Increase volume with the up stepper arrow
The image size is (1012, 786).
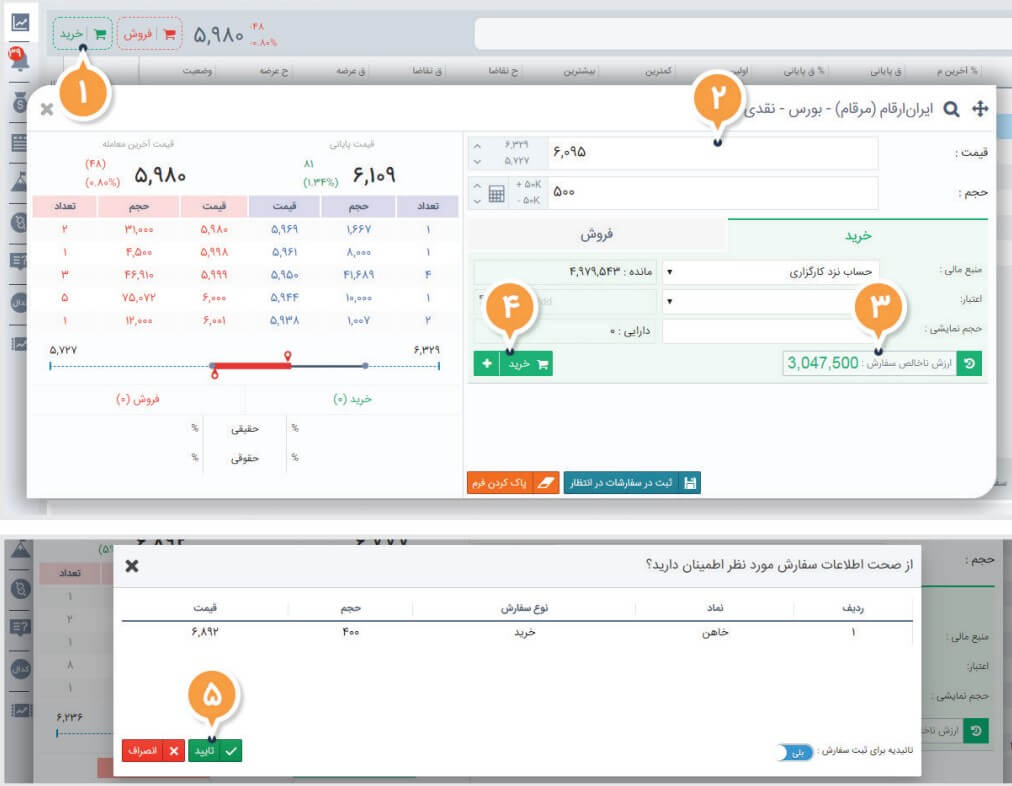[x=477, y=186]
